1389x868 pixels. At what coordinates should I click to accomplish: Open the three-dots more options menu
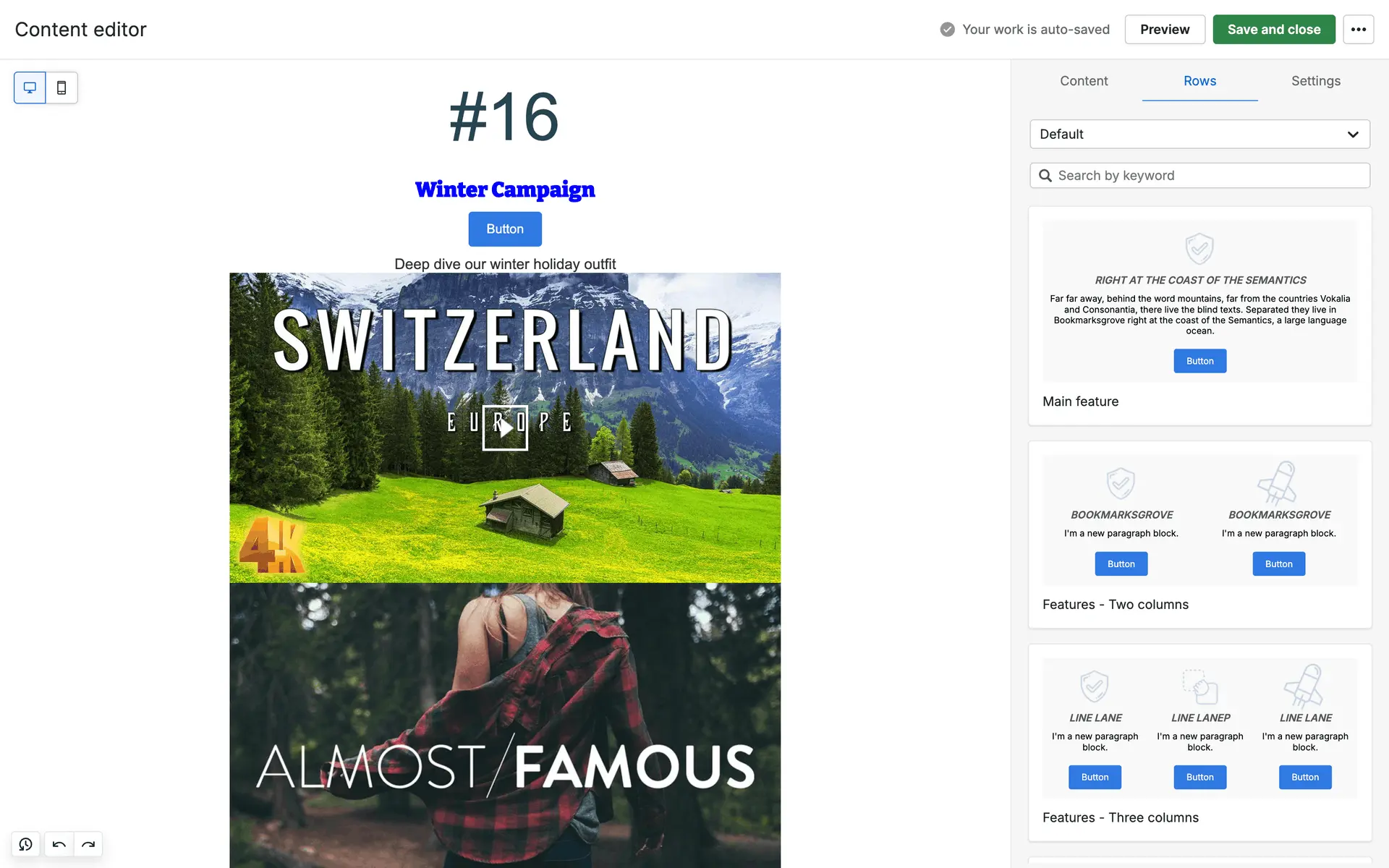(x=1358, y=30)
